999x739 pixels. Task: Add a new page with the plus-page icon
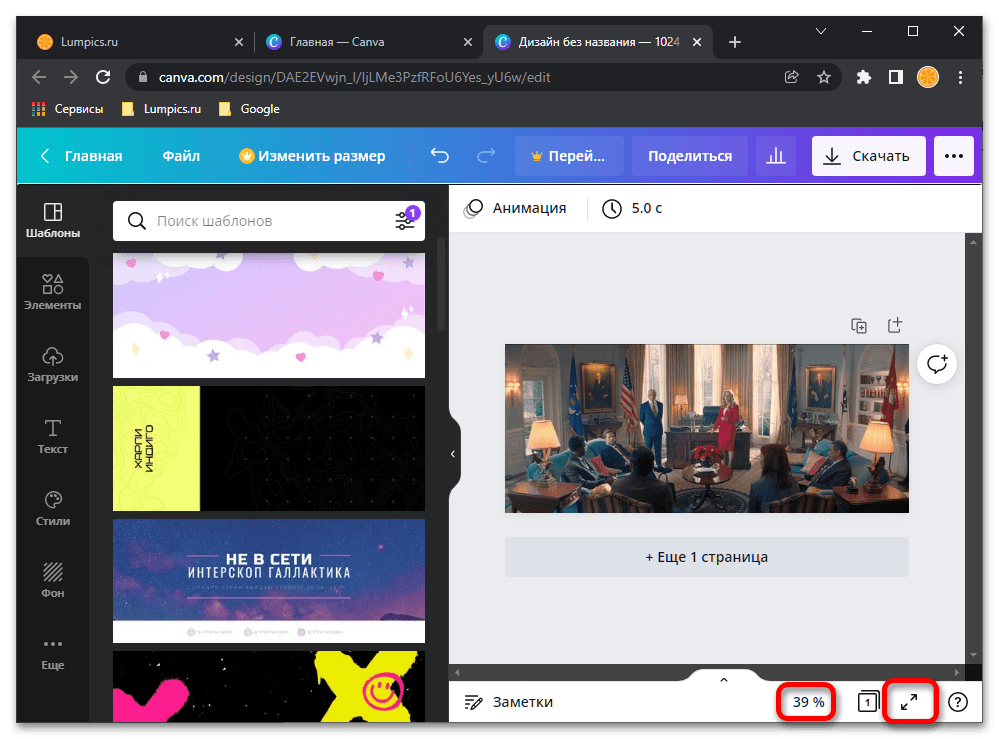tap(895, 326)
